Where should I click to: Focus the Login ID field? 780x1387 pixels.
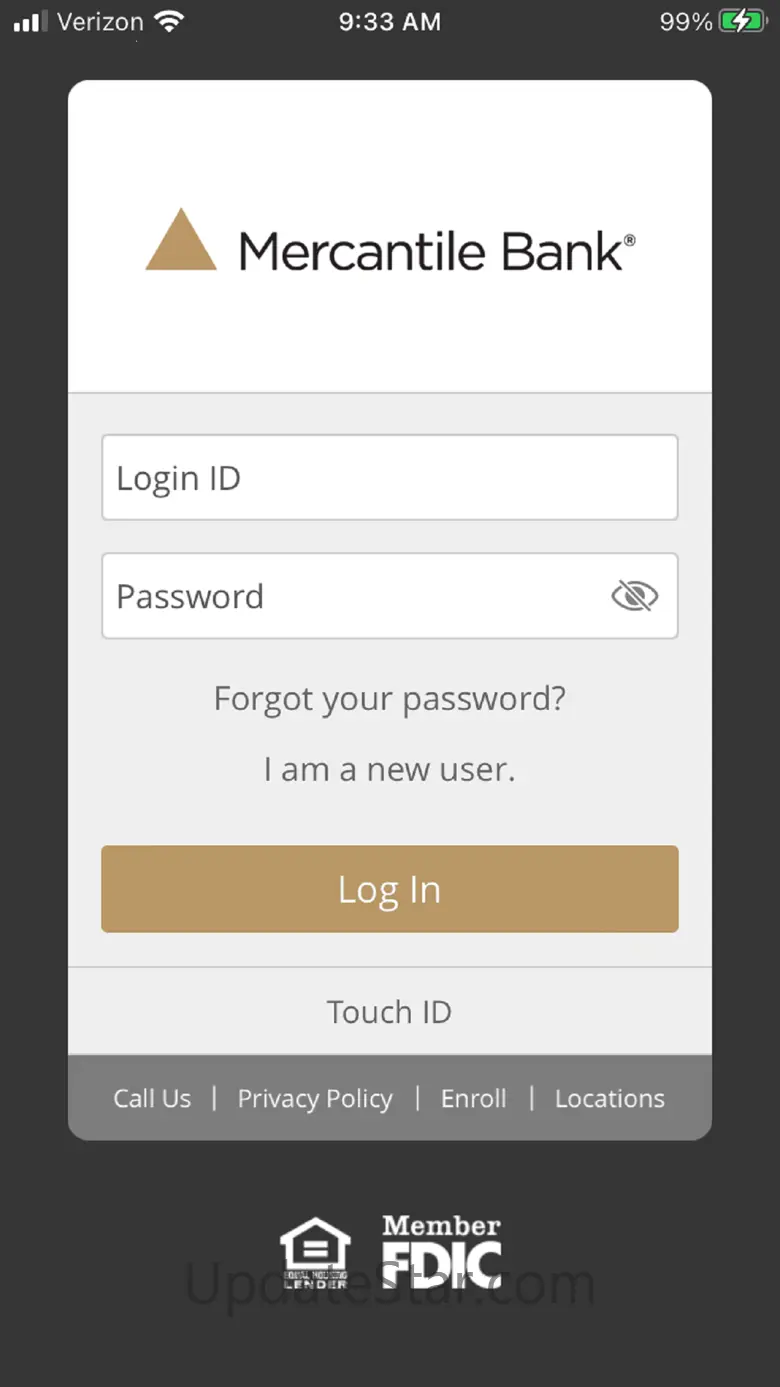[x=390, y=478]
